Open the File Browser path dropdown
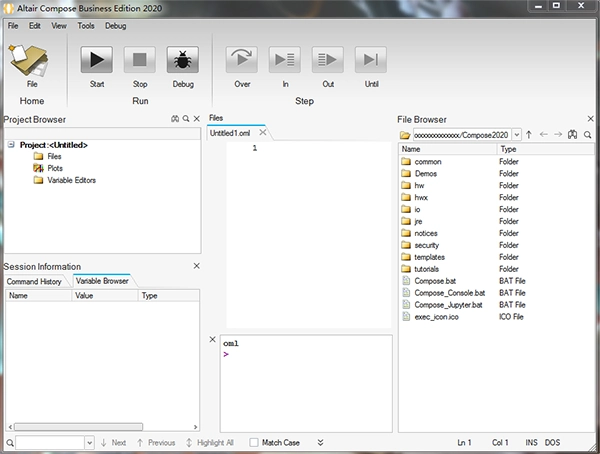600x454 pixels. 516,135
